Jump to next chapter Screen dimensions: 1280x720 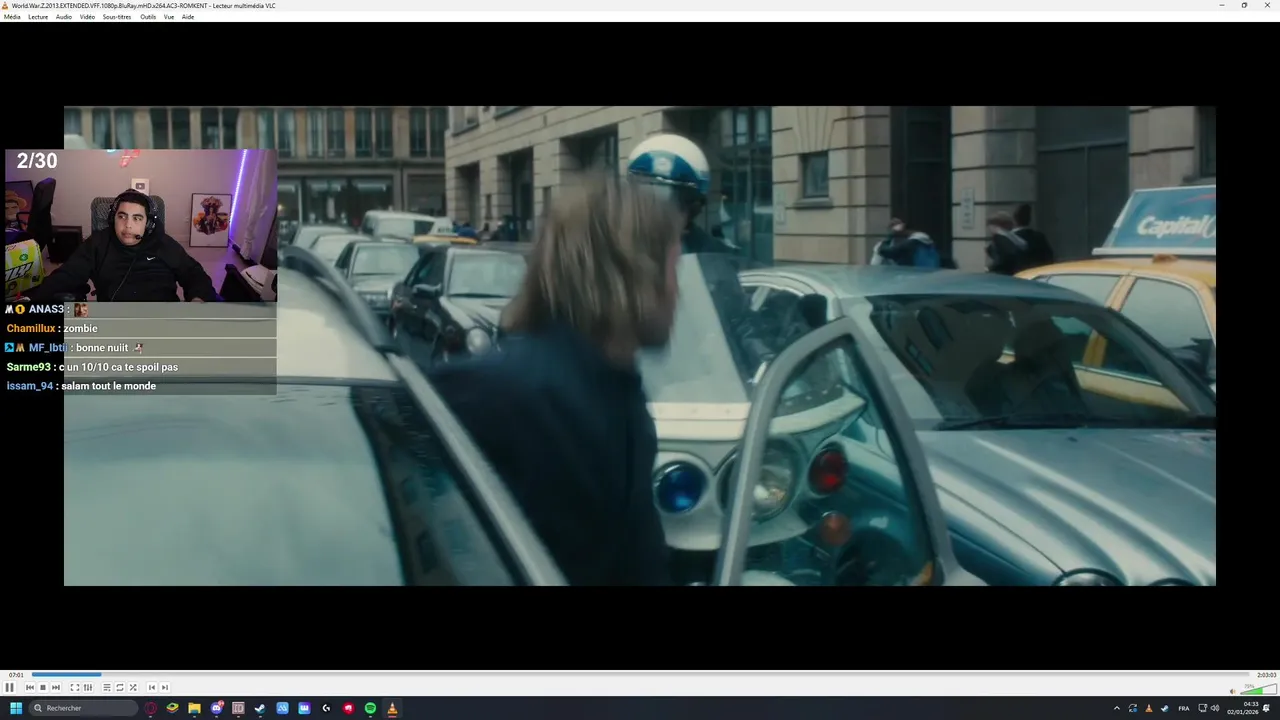point(165,687)
